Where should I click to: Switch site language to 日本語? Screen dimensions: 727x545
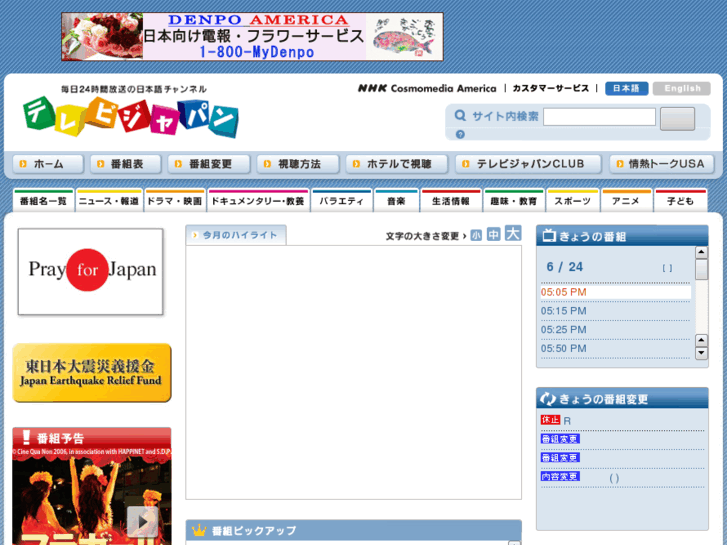click(626, 88)
